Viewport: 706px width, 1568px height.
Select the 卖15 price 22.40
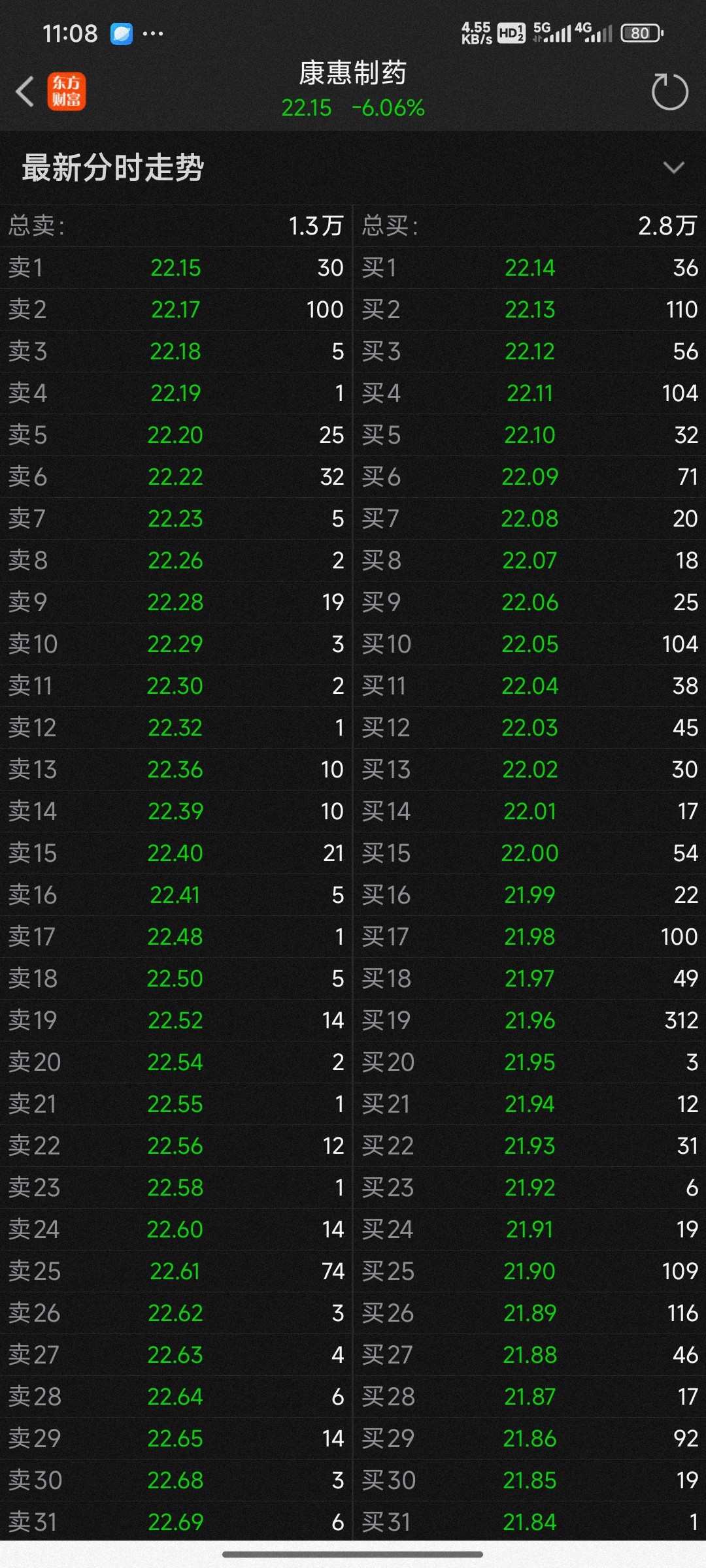coord(175,853)
